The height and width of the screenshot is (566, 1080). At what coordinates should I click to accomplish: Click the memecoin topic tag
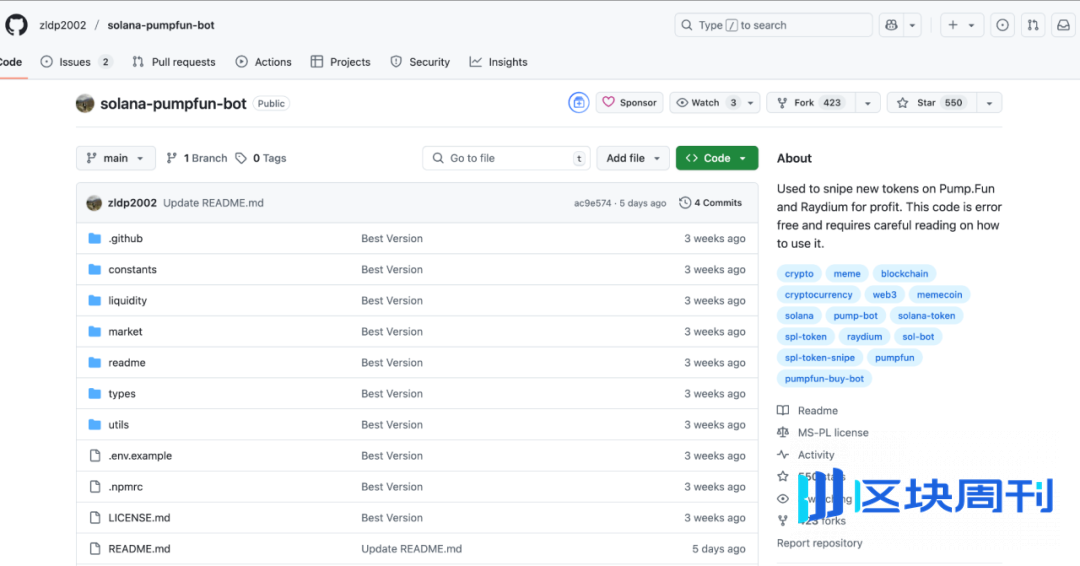coord(939,294)
